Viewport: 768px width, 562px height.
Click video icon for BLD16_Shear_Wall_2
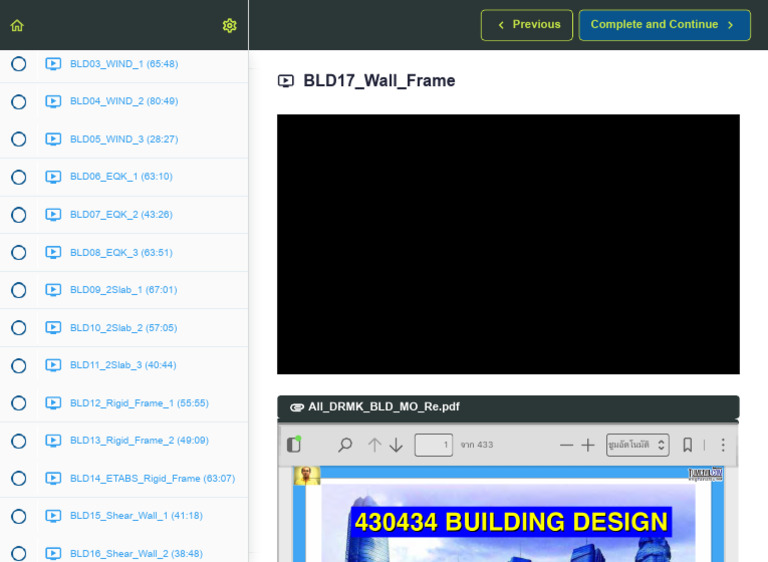coord(53,554)
